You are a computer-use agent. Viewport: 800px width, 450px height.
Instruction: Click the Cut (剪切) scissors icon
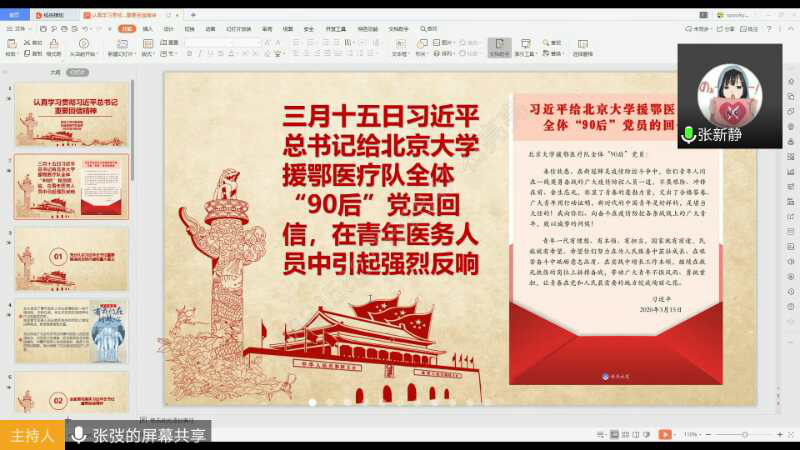pyautogui.click(x=27, y=42)
